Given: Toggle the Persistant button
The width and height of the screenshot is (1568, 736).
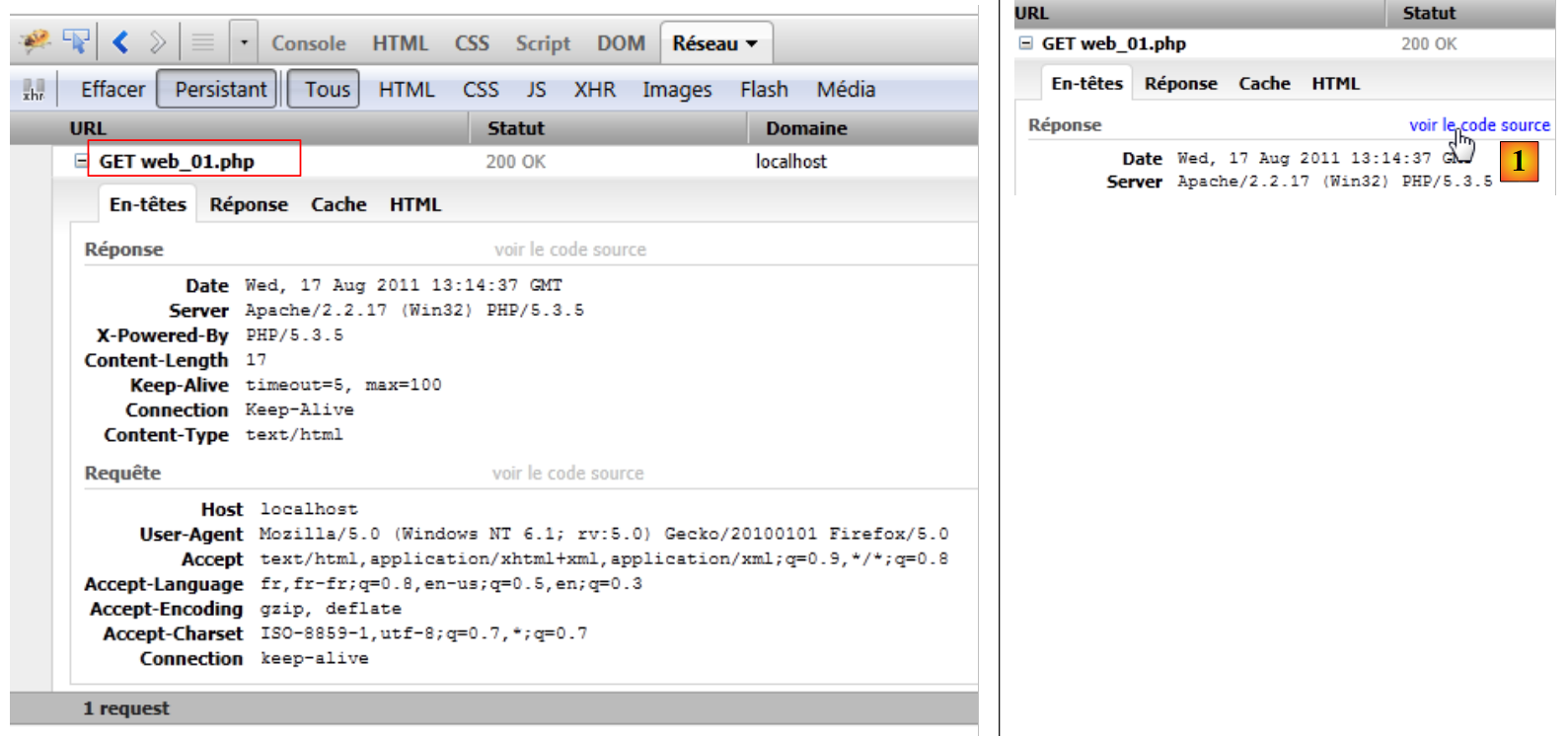Looking at the screenshot, I should [220, 90].
